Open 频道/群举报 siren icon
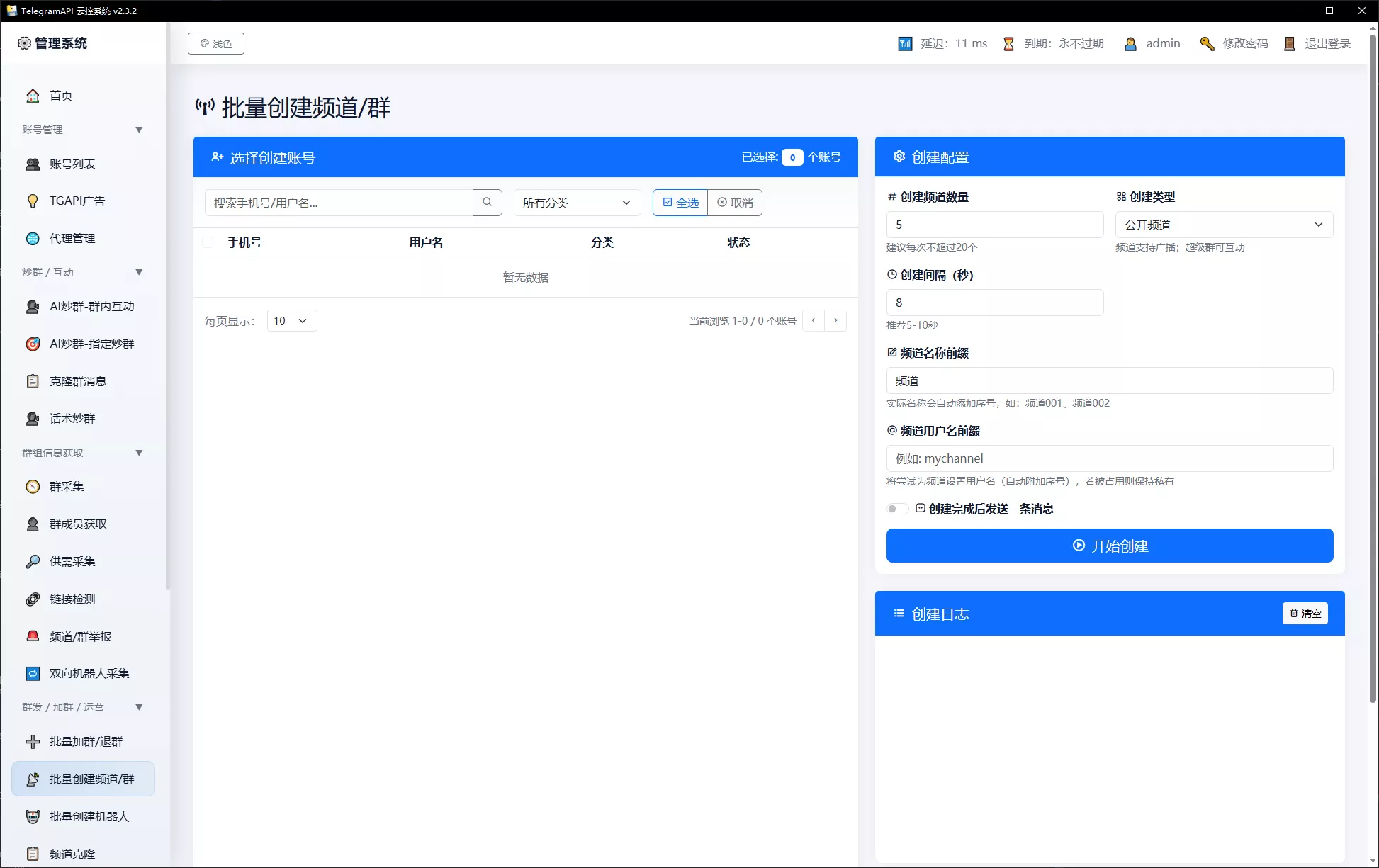Image resolution: width=1379 pixels, height=868 pixels. 33,636
